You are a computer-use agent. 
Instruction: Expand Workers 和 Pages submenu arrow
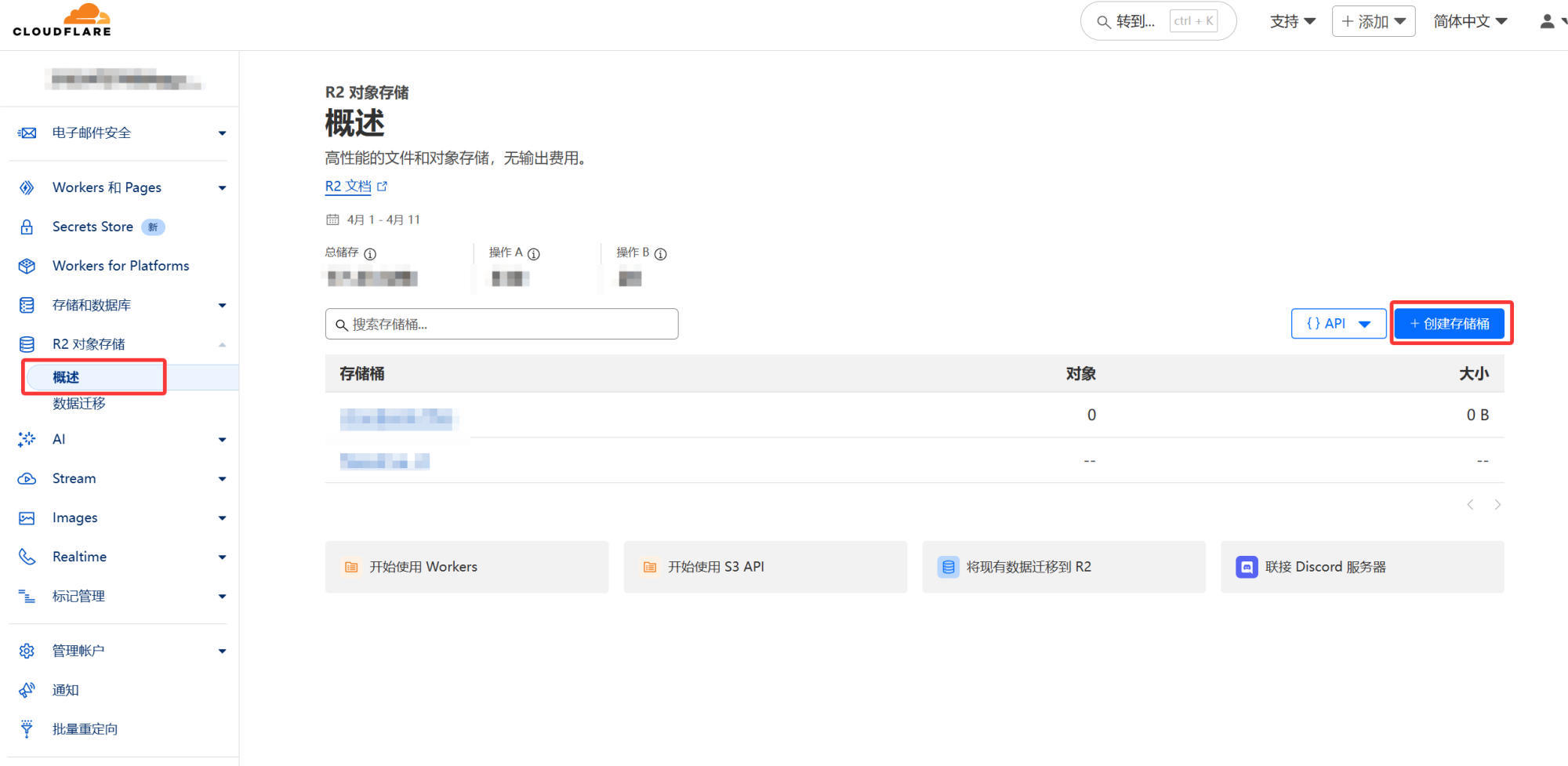223,188
